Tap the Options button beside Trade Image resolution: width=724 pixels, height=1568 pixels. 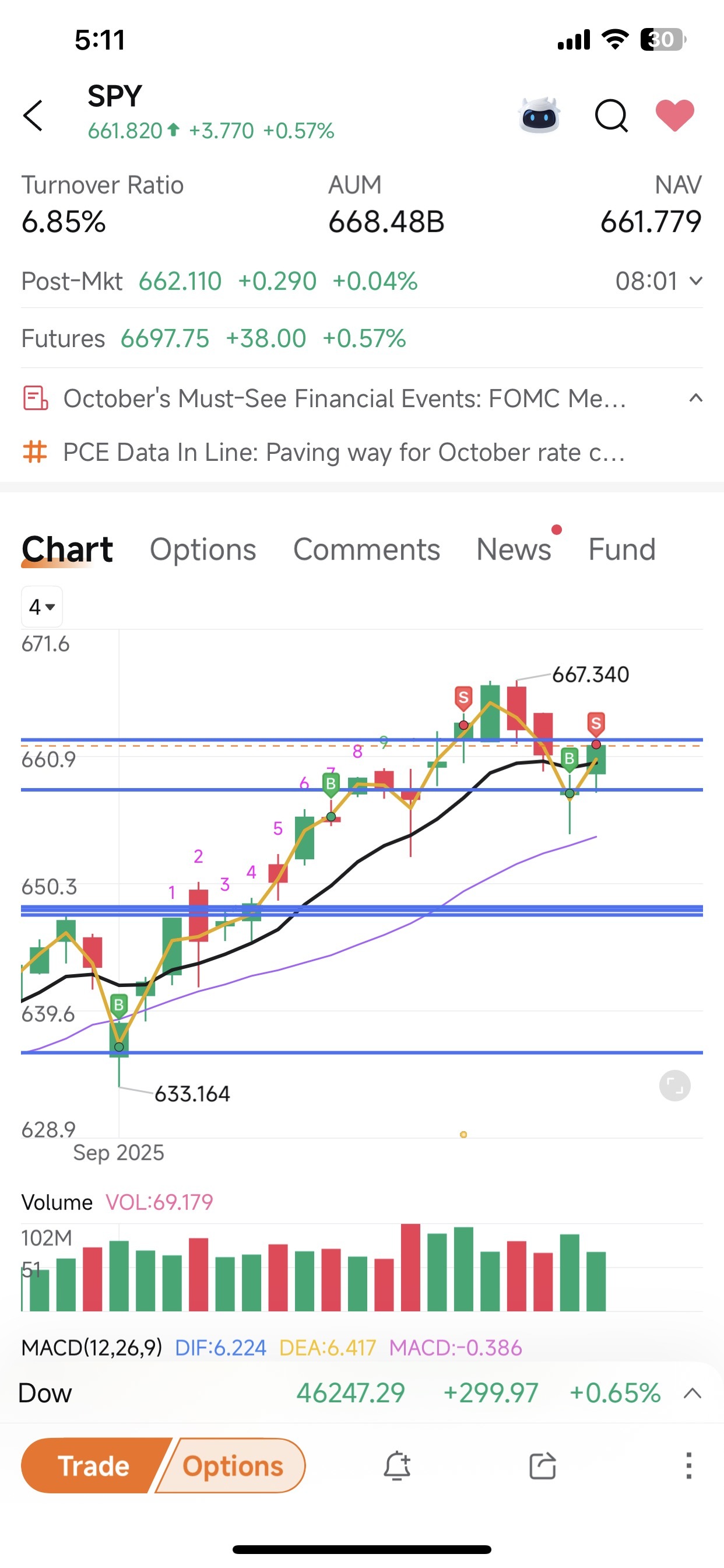[x=234, y=1466]
